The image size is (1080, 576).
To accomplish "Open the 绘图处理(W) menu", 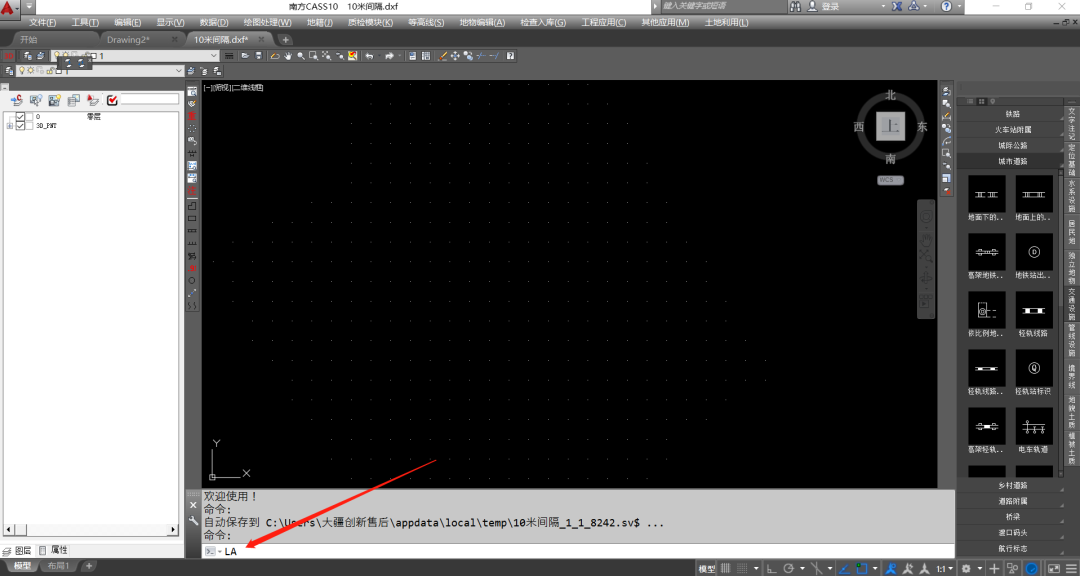I will pyautogui.click(x=267, y=22).
